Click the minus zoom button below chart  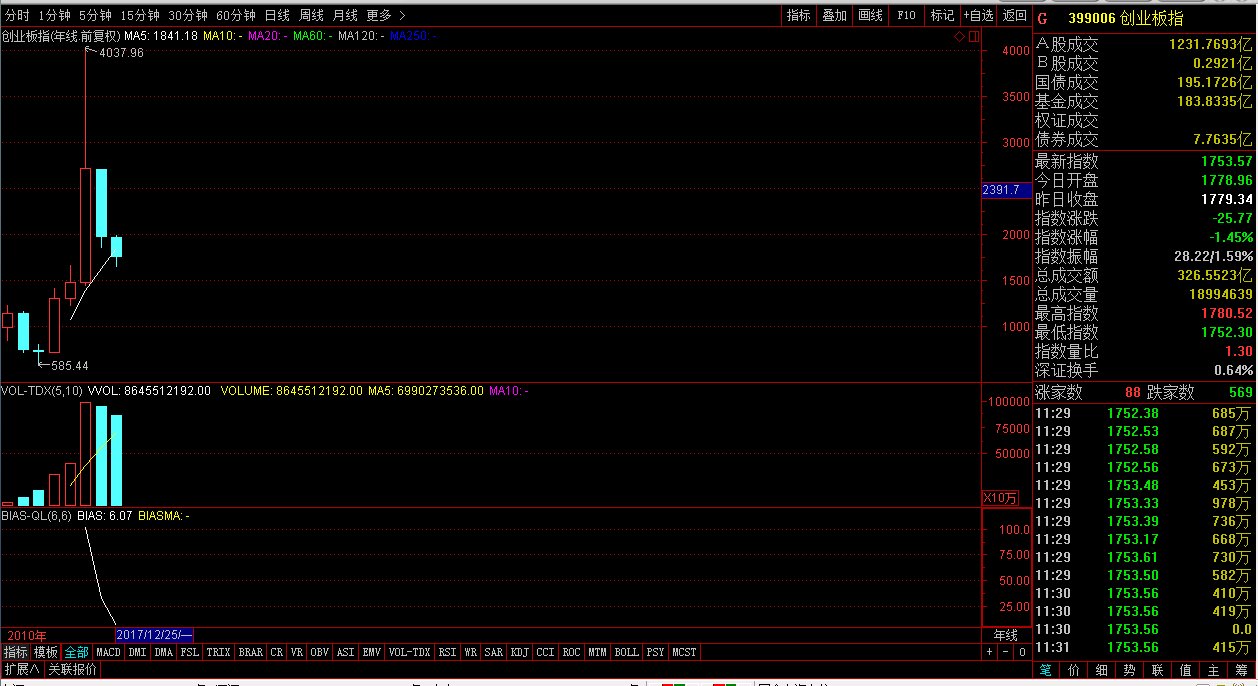click(x=1005, y=652)
